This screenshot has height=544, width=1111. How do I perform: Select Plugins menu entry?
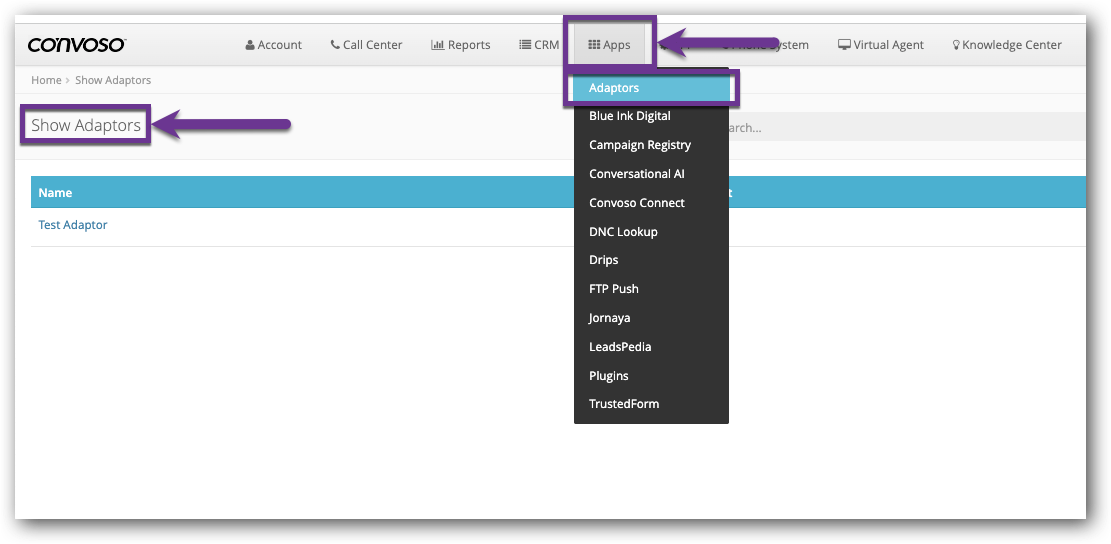click(651, 376)
